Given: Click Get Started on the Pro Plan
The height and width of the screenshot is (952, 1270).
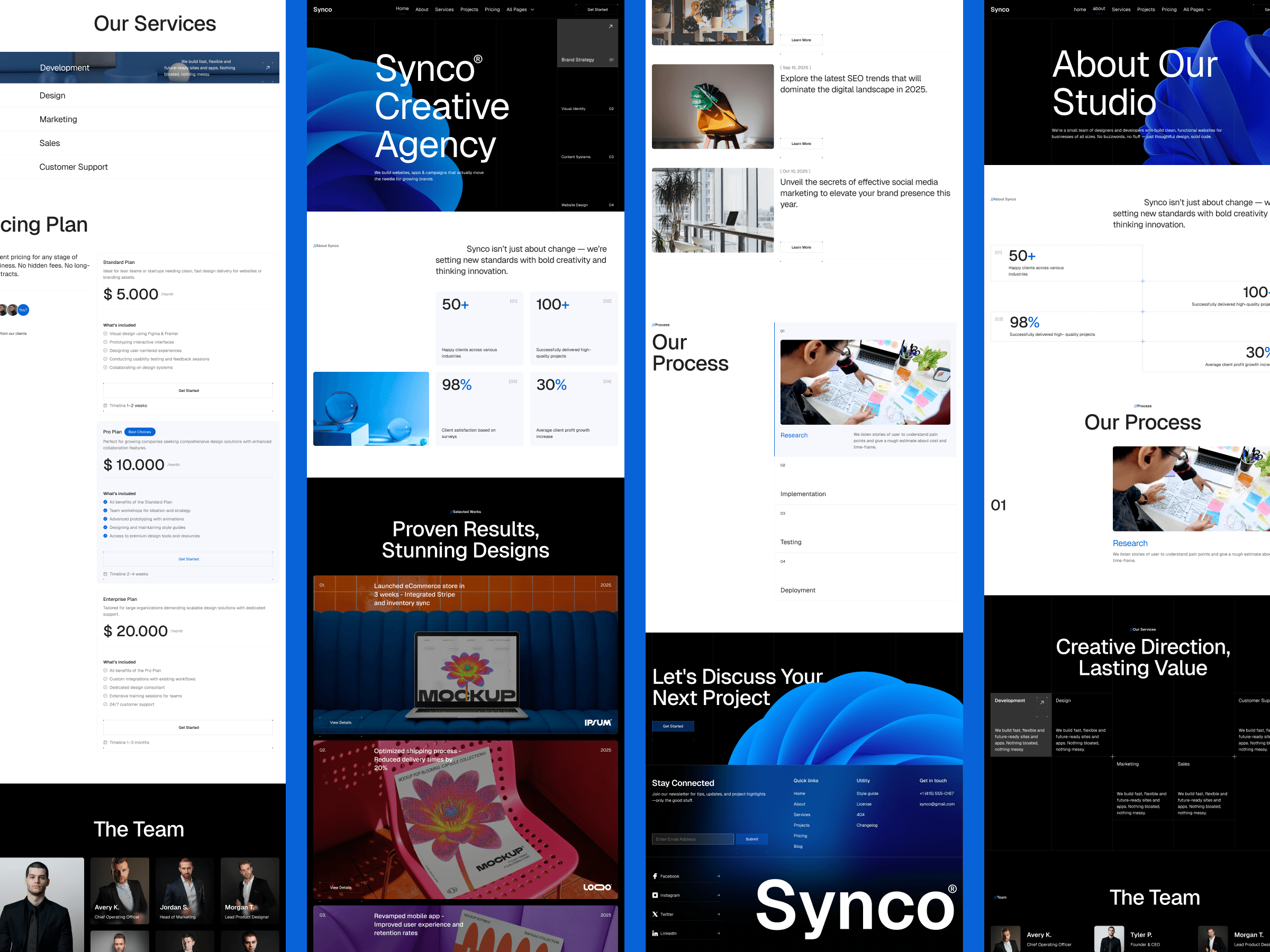Looking at the screenshot, I should [x=188, y=559].
